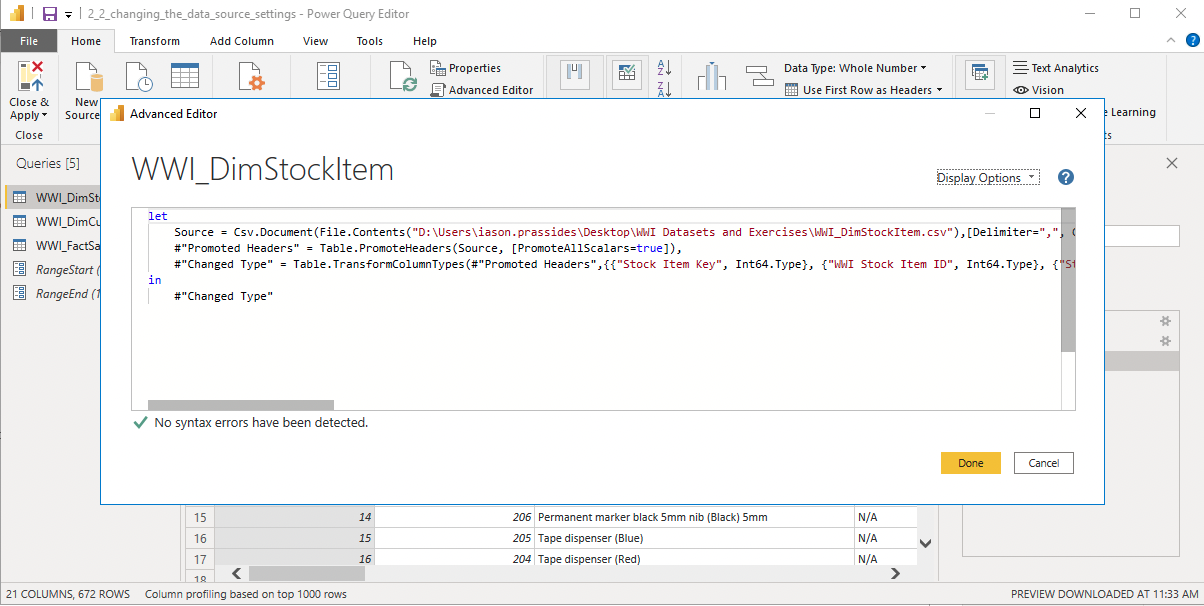Click 'Permanent marker black 5mm nib' cell

pyautogui.click(x=695, y=517)
